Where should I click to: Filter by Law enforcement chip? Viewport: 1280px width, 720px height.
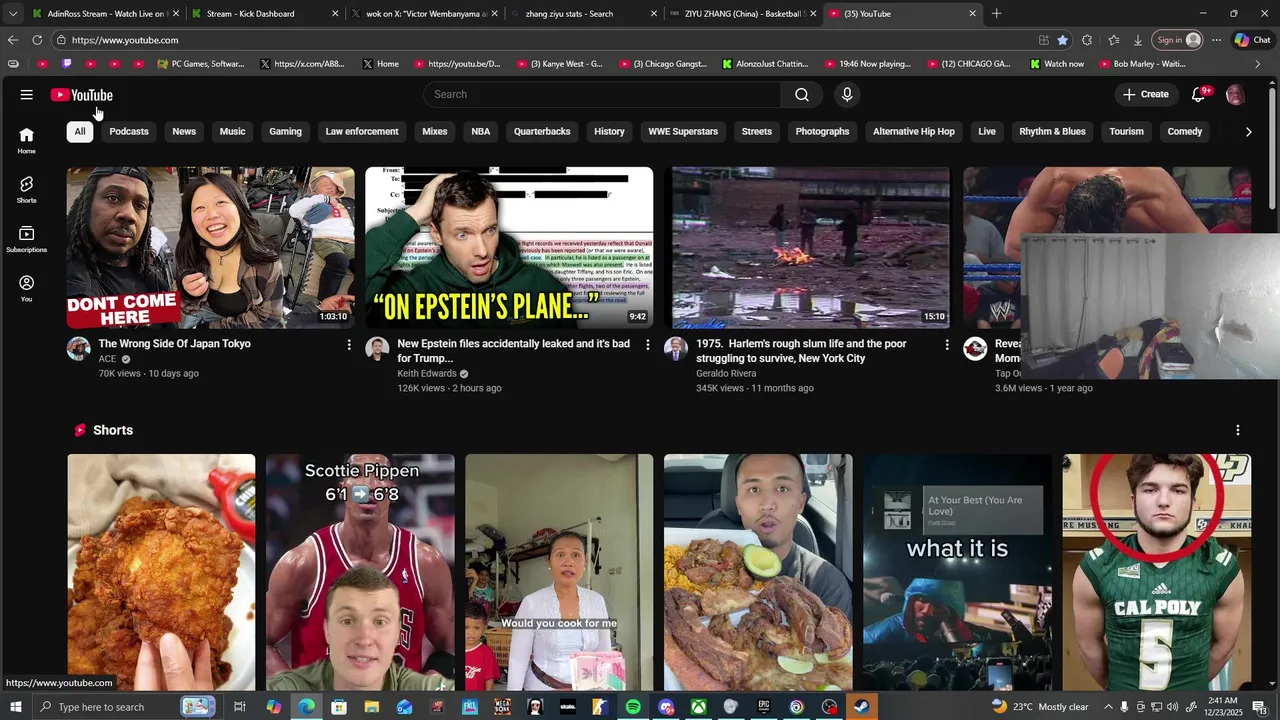point(362,131)
